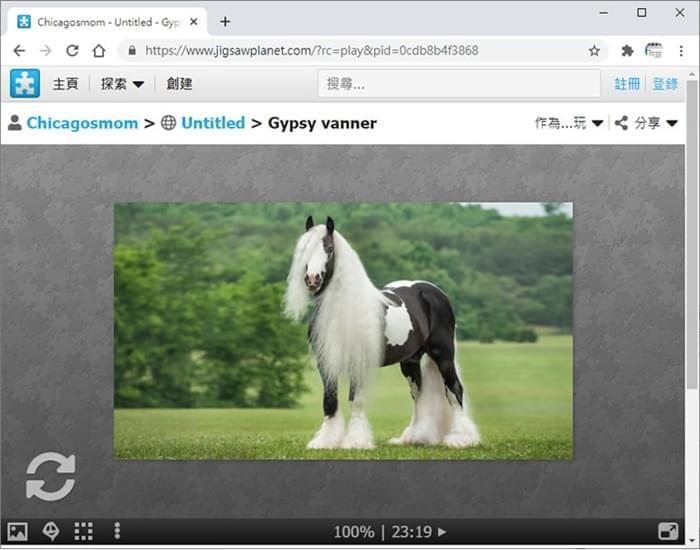This screenshot has height=550, width=700.
Task: Click the 100% progress text
Action: [354, 532]
